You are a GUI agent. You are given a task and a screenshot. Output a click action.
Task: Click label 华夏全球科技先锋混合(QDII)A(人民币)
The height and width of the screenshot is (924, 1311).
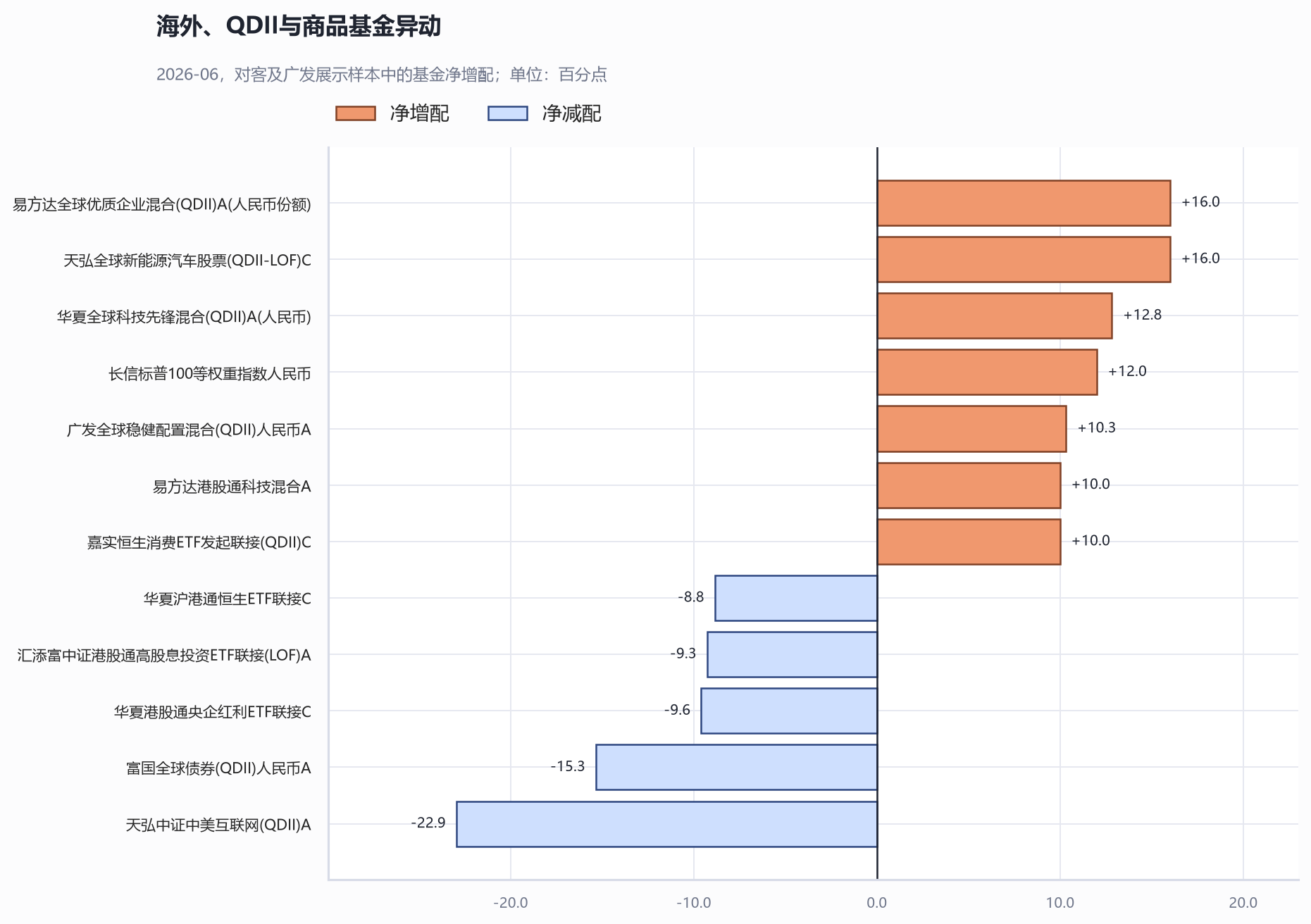(x=184, y=317)
